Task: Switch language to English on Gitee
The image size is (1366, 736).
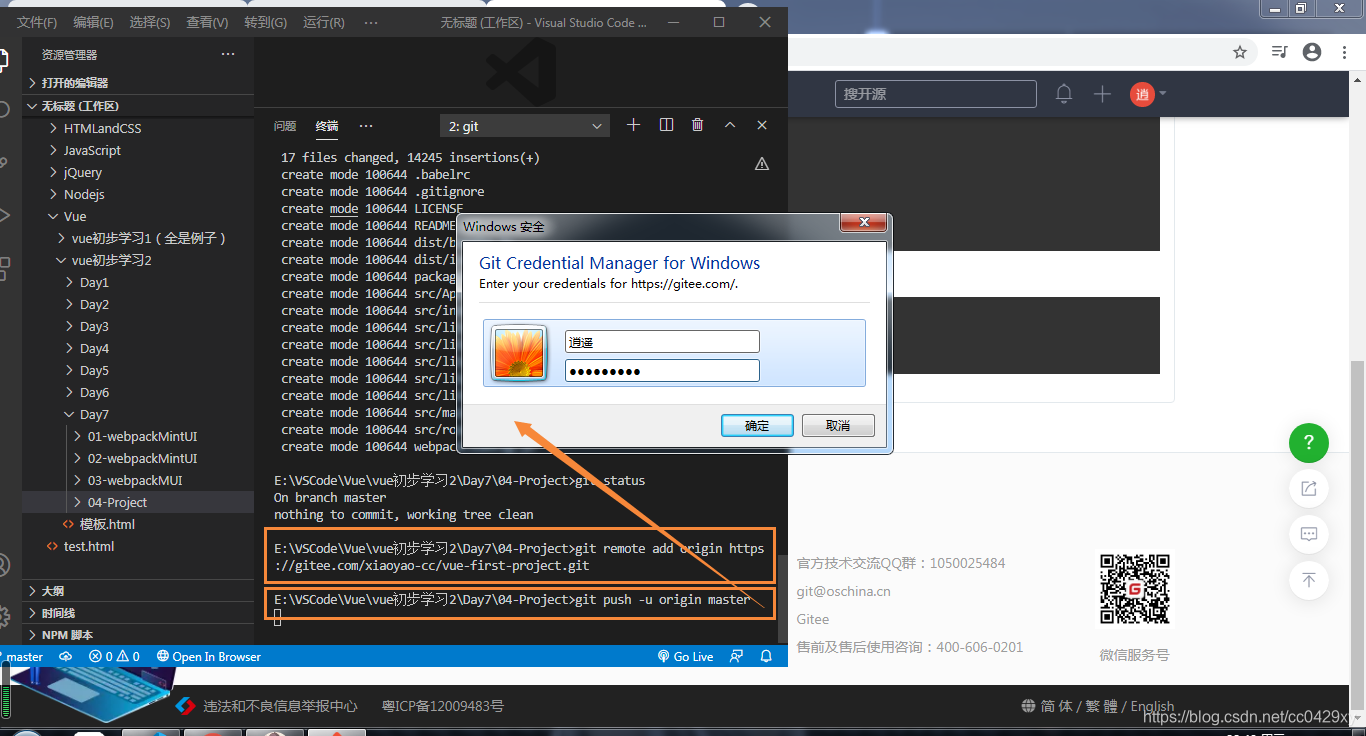Action: (x=1152, y=706)
